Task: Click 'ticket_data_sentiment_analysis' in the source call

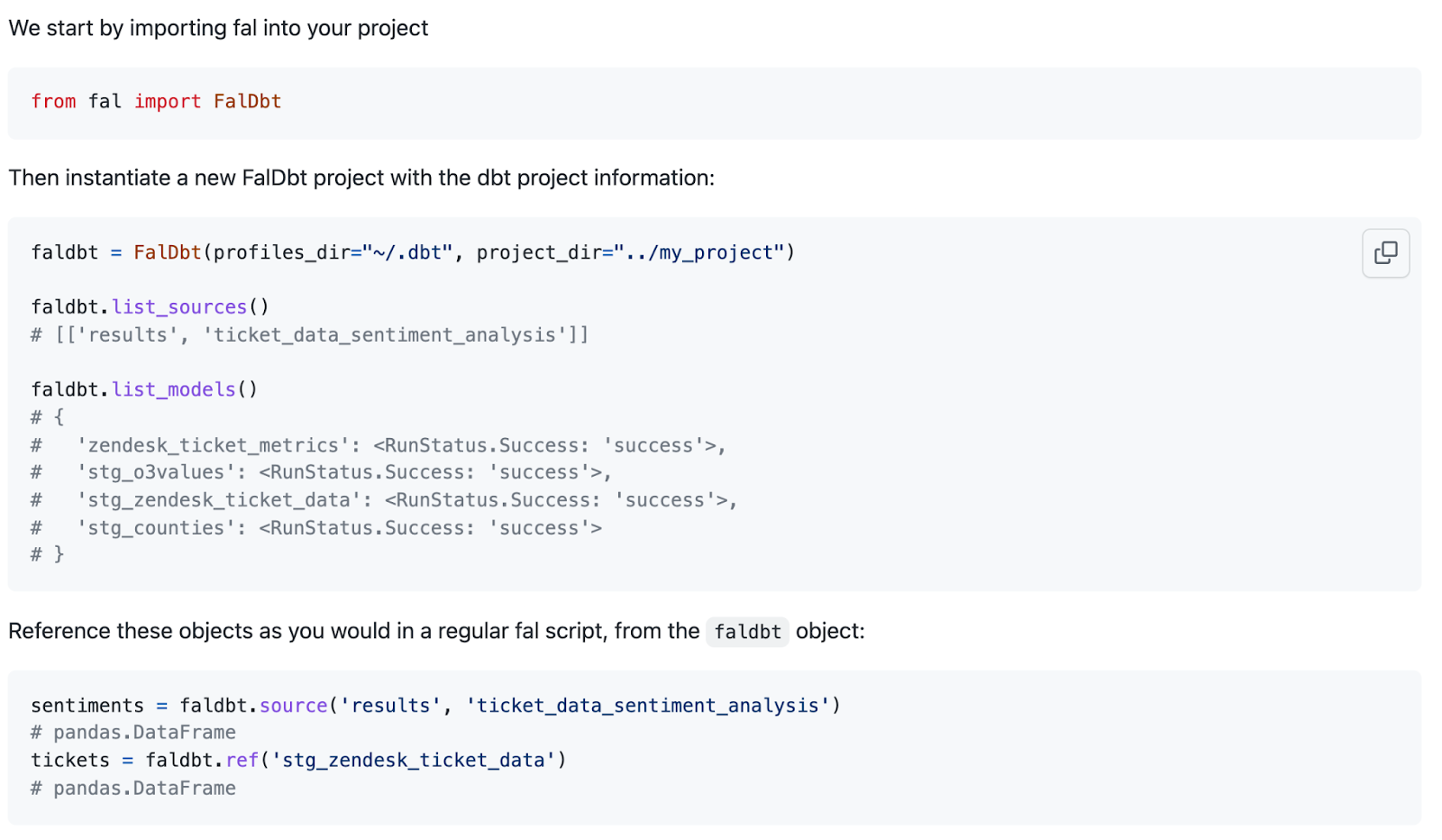Action: (x=647, y=706)
